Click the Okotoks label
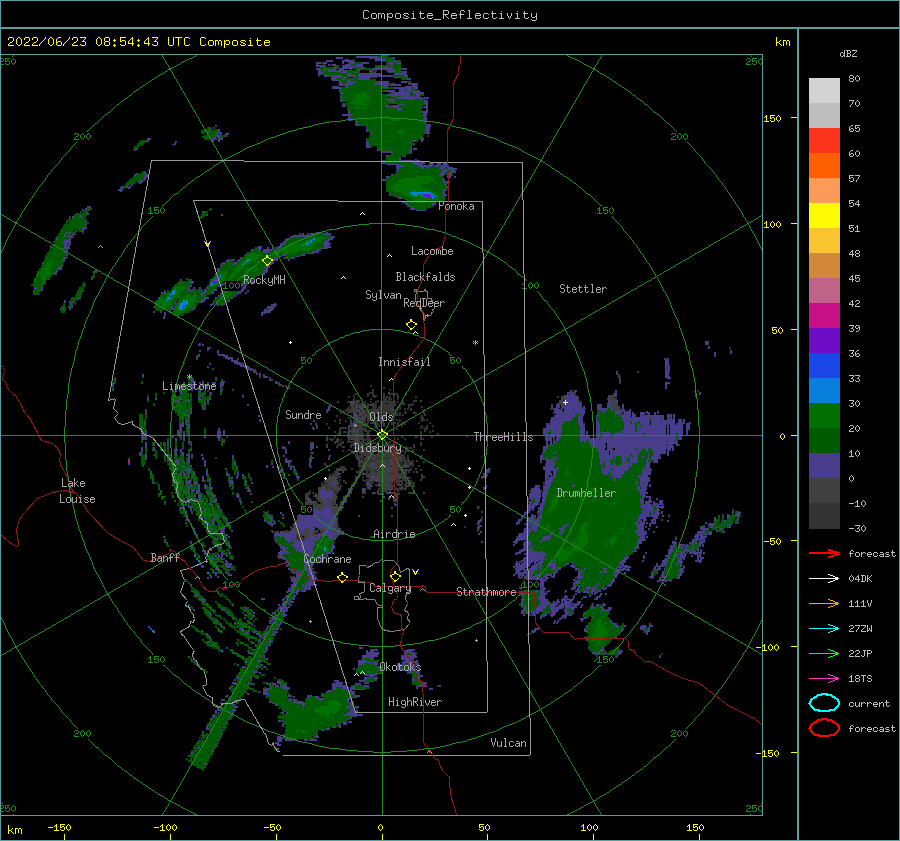900x841 pixels. tap(400, 667)
